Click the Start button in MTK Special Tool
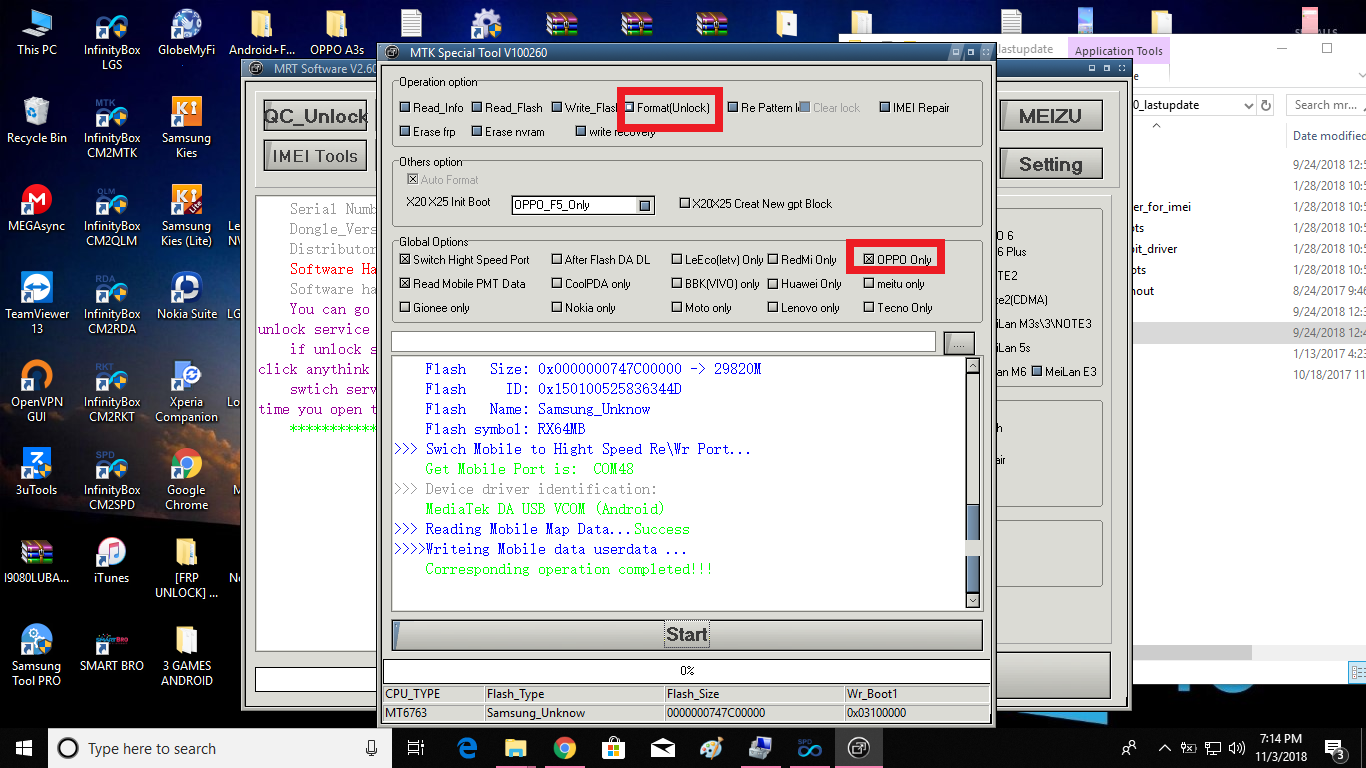Image resolution: width=1366 pixels, height=768 pixels. pos(687,635)
